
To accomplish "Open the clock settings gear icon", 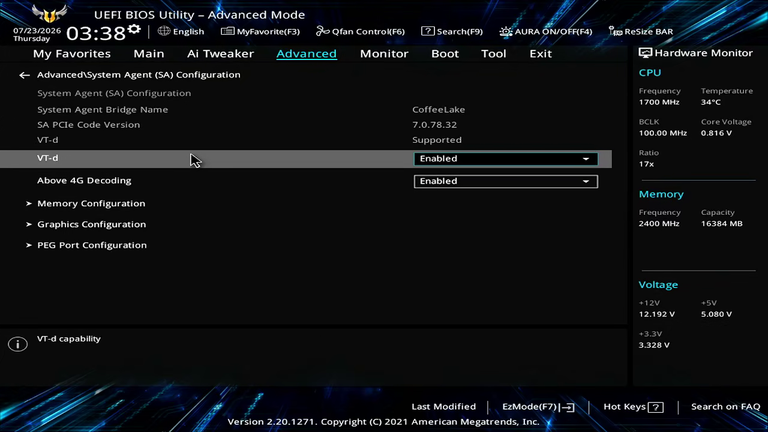I will click(134, 29).
